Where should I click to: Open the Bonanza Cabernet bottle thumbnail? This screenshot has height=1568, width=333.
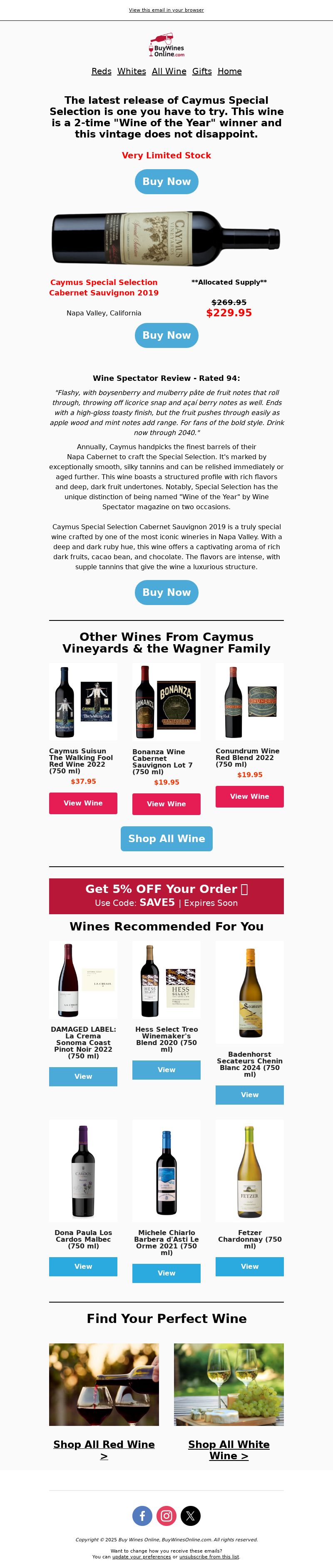pyautogui.click(x=166, y=702)
